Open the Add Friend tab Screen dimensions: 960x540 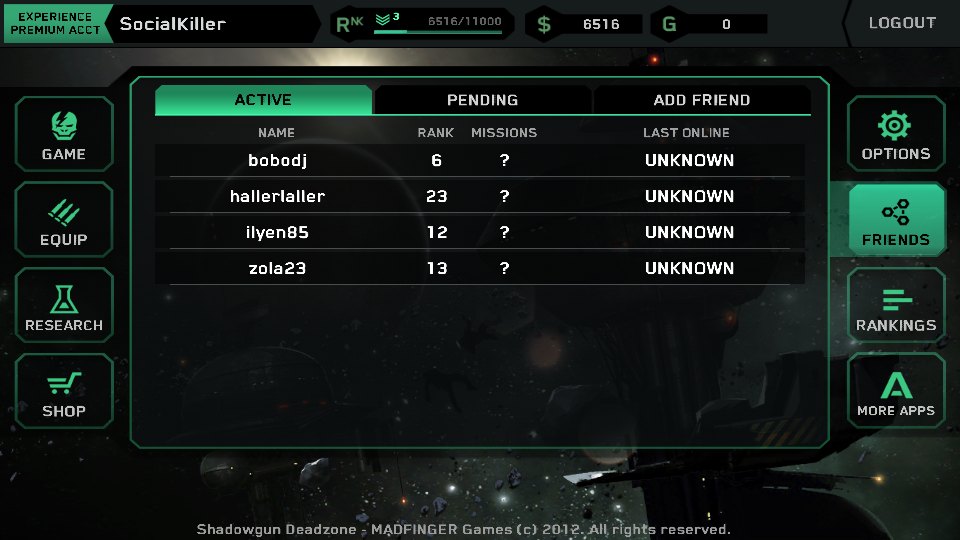[x=702, y=100]
